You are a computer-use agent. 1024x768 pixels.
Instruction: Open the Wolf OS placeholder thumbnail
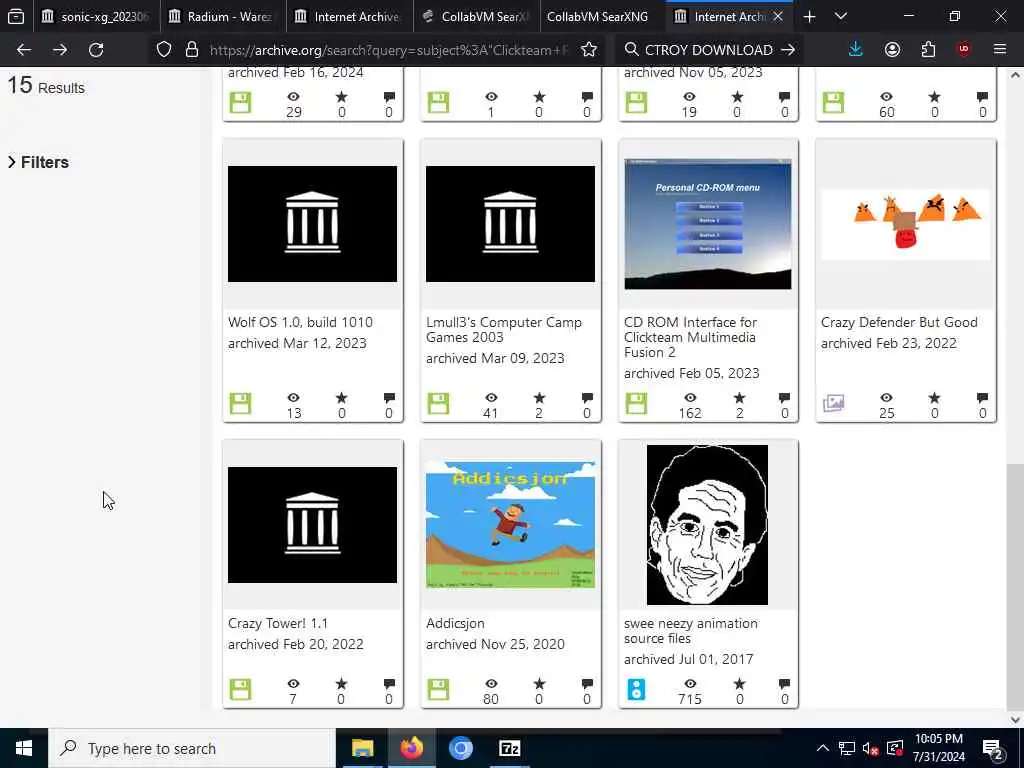tap(312, 224)
